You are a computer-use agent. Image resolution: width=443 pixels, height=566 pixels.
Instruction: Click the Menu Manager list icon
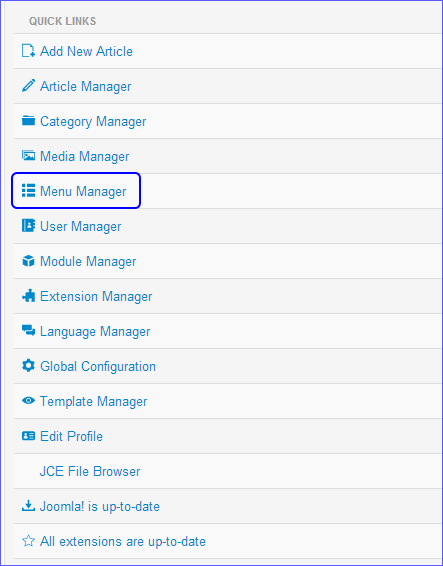28,191
